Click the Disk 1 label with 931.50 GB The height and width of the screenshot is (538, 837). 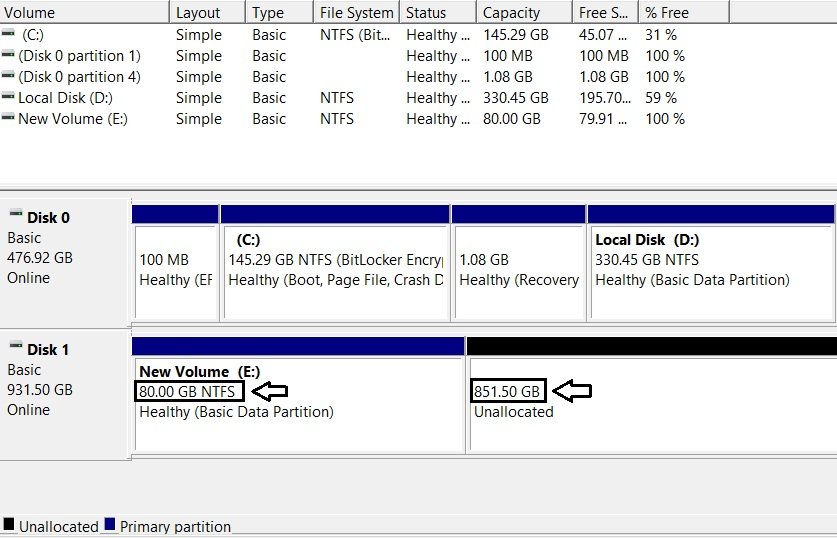65,394
